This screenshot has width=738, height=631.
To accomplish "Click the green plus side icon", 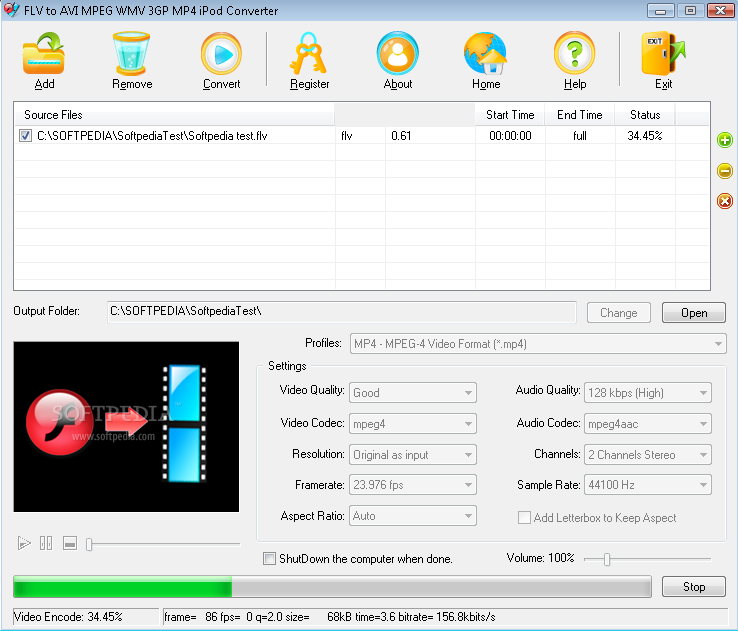I will (x=725, y=140).
